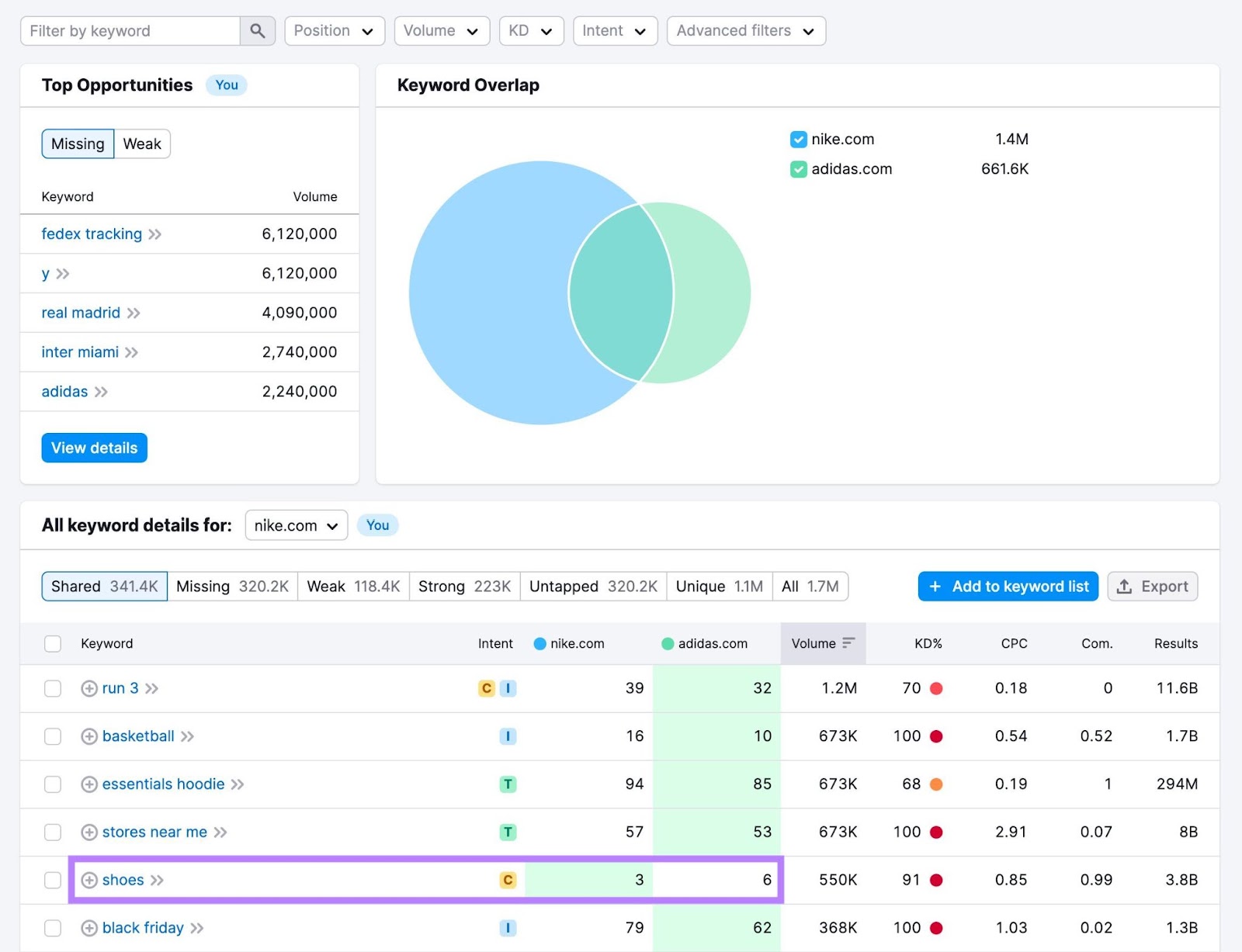Open the Position filter dropdown
This screenshot has width=1242, height=952.
click(x=335, y=31)
